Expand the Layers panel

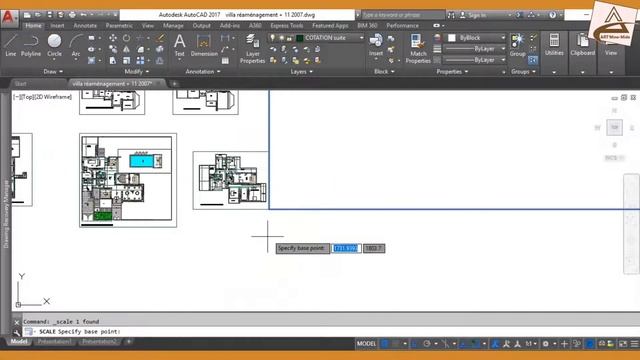click(x=302, y=71)
